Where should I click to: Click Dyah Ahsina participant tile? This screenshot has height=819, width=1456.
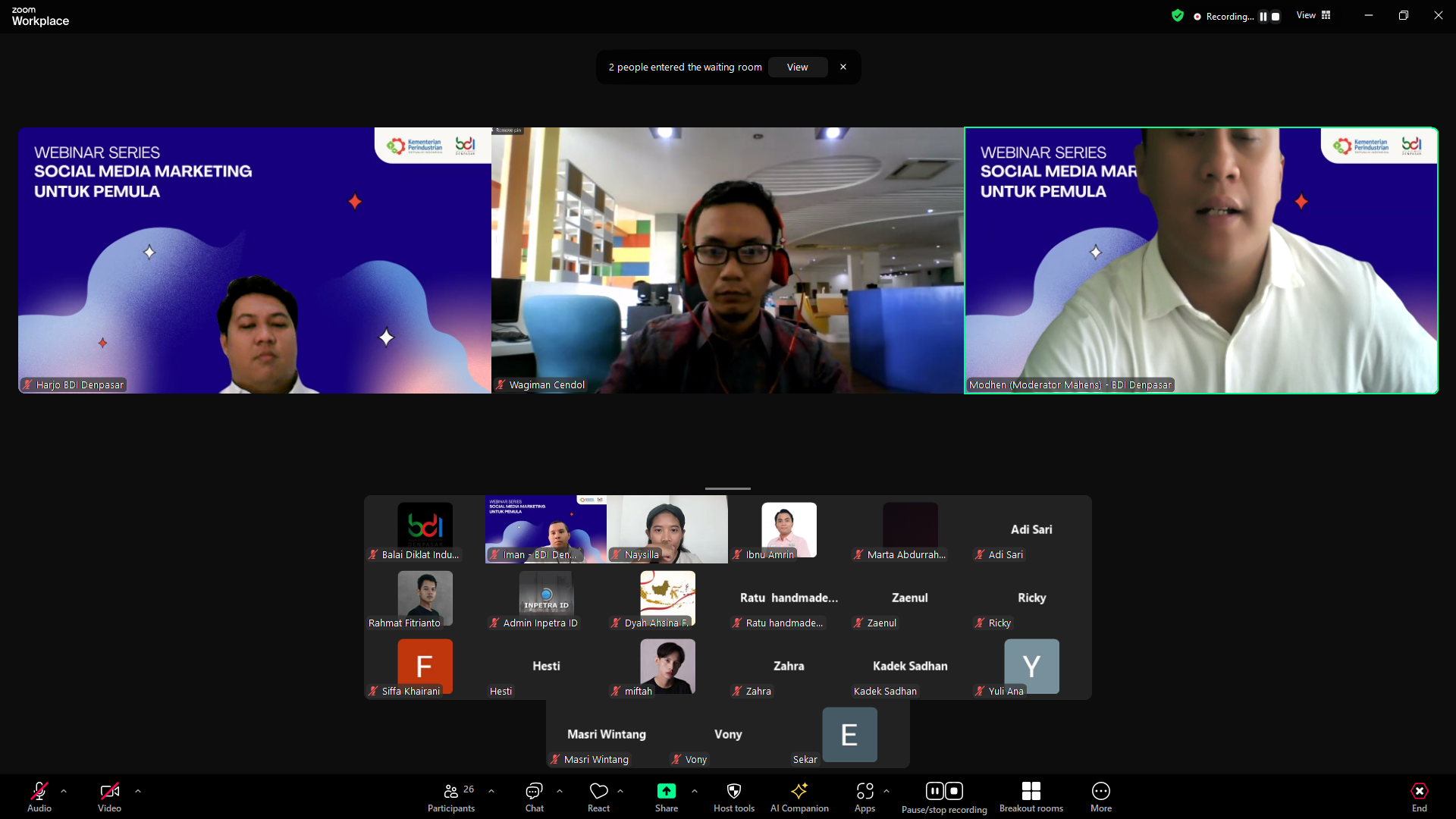pos(667,598)
